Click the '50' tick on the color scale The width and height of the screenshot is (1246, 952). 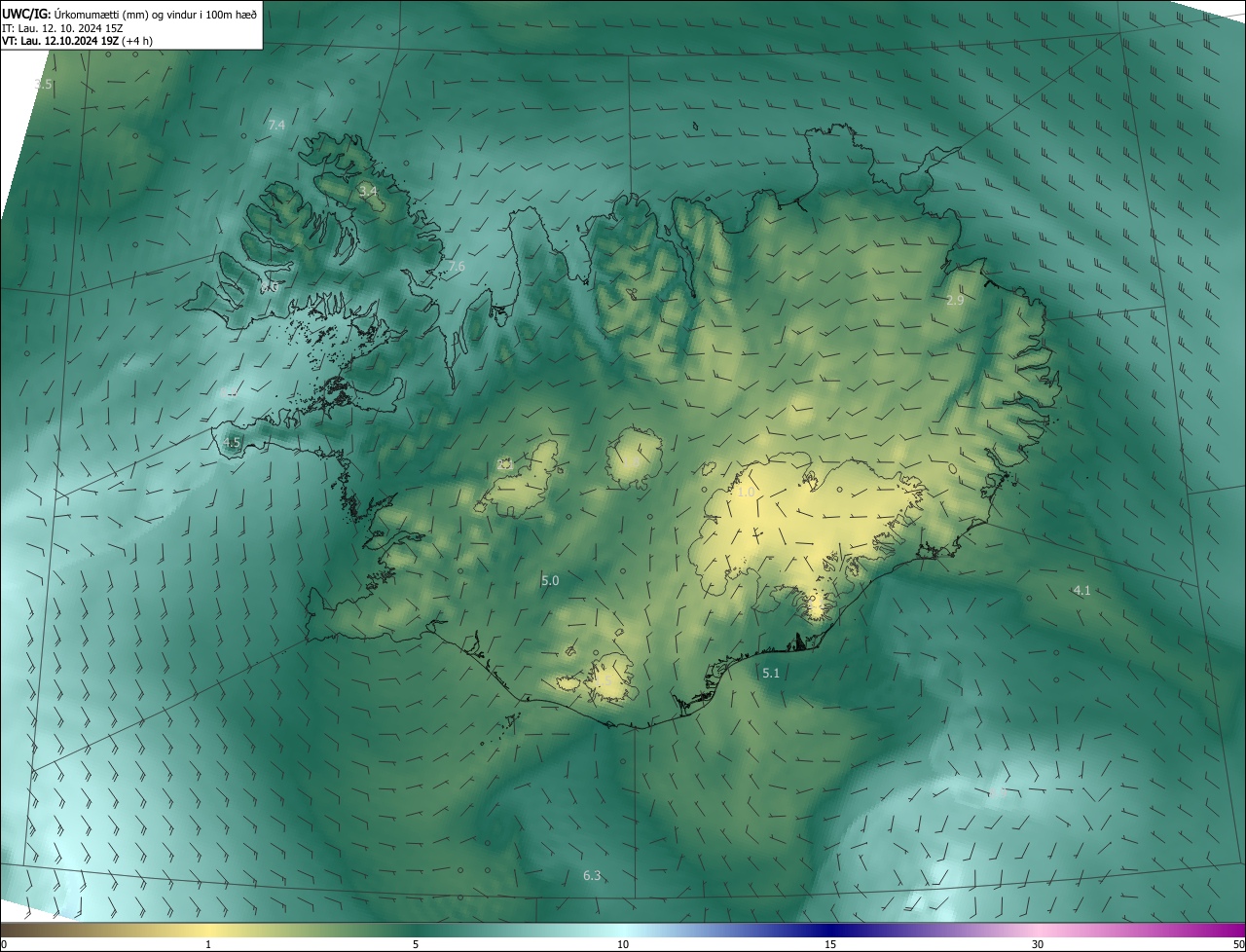(1238, 944)
